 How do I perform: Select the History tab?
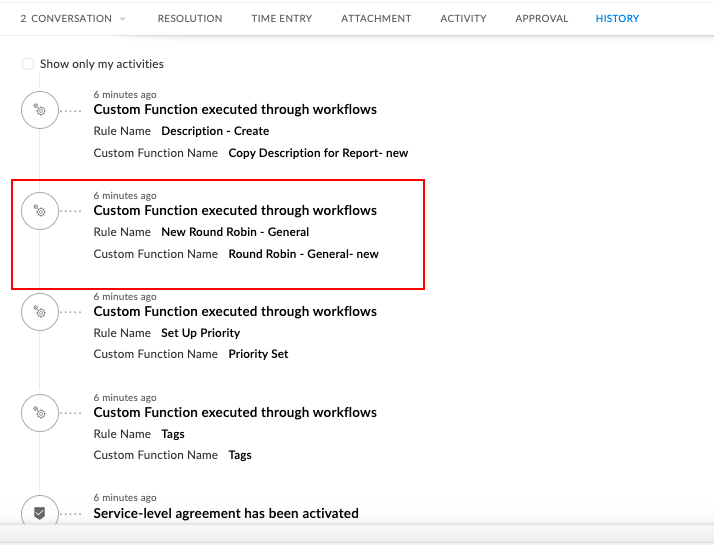(617, 18)
